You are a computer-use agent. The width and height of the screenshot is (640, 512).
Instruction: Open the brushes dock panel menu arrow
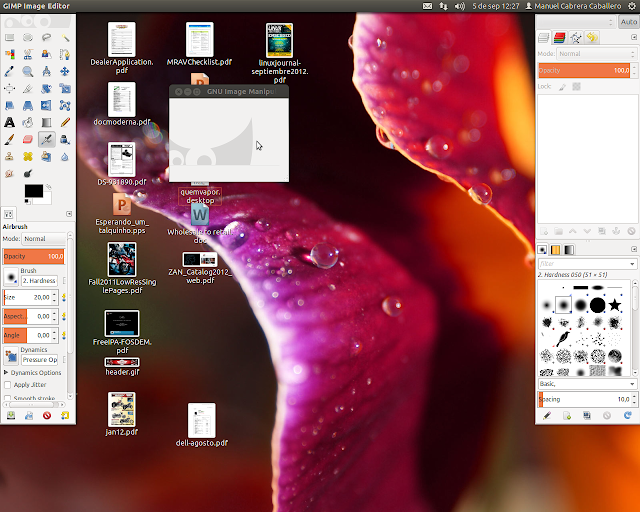(x=634, y=249)
